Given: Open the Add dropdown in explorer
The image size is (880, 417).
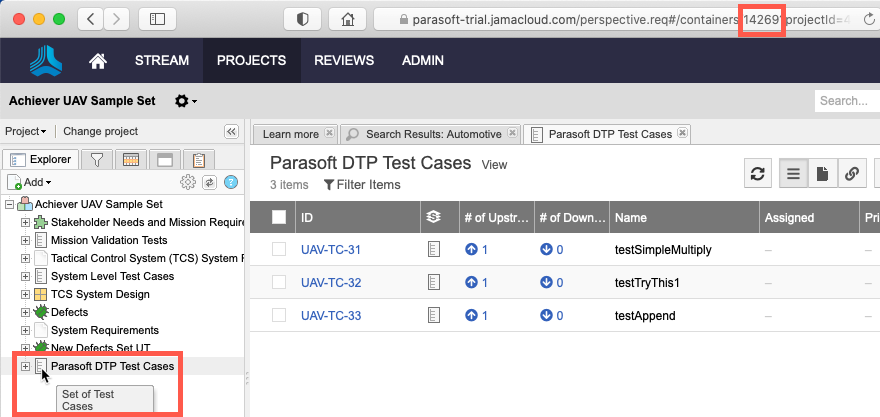Looking at the screenshot, I should tap(30, 182).
